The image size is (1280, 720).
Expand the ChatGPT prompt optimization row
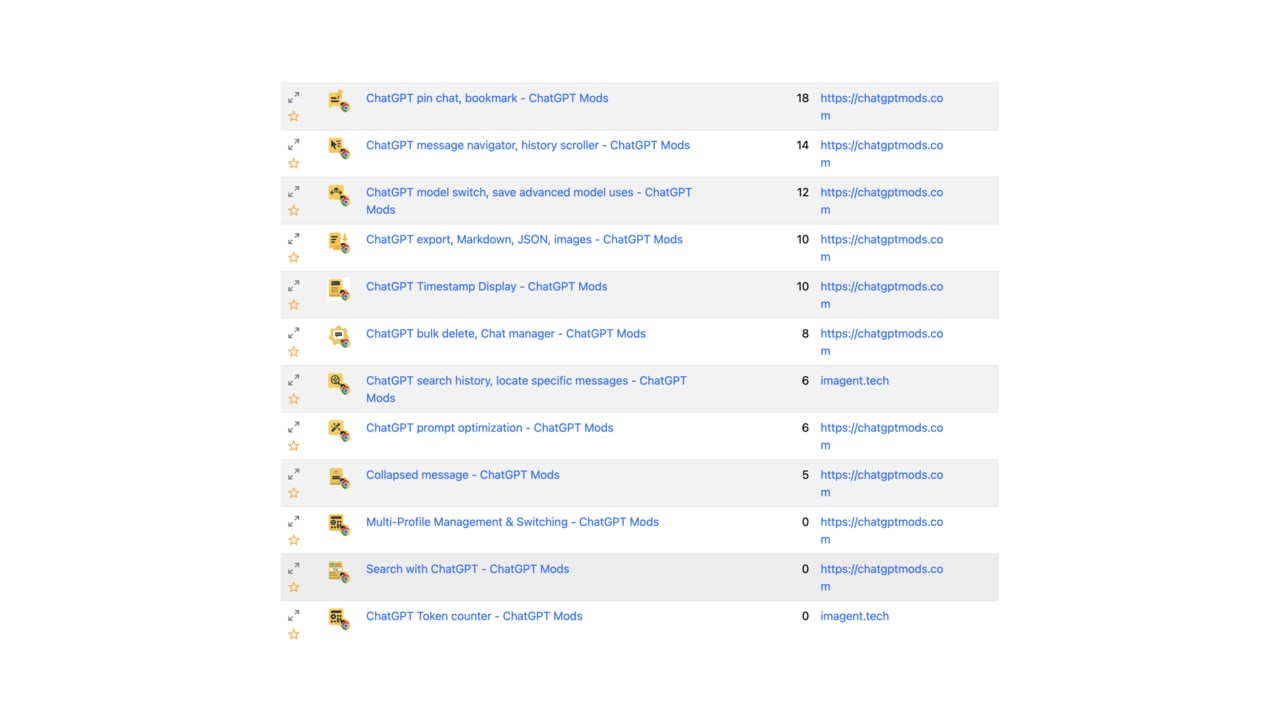[x=294, y=427]
